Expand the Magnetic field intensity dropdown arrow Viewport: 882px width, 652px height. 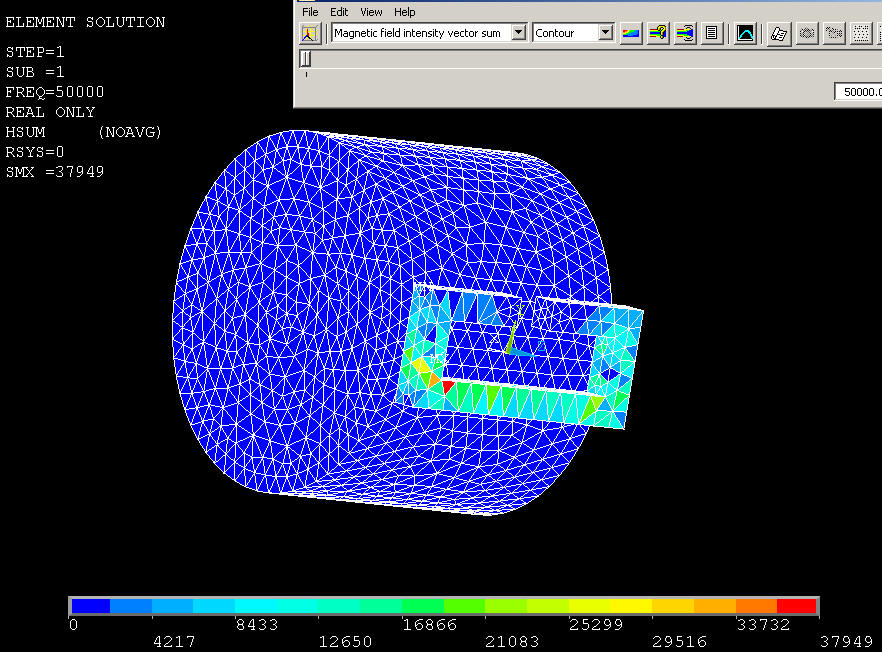(518, 33)
